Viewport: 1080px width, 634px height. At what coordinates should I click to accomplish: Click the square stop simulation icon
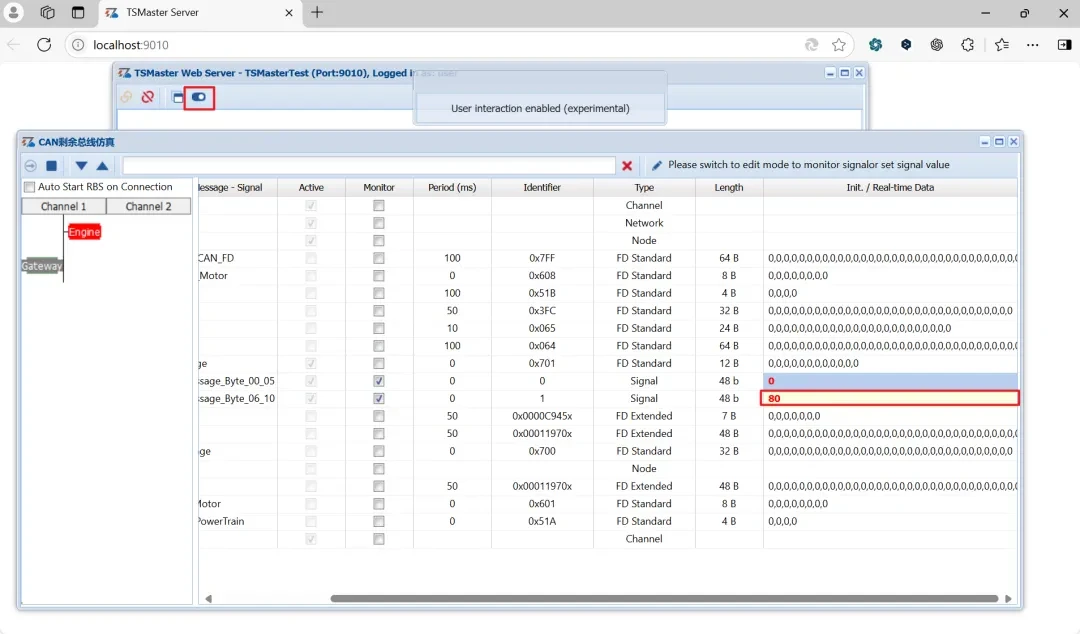click(52, 166)
